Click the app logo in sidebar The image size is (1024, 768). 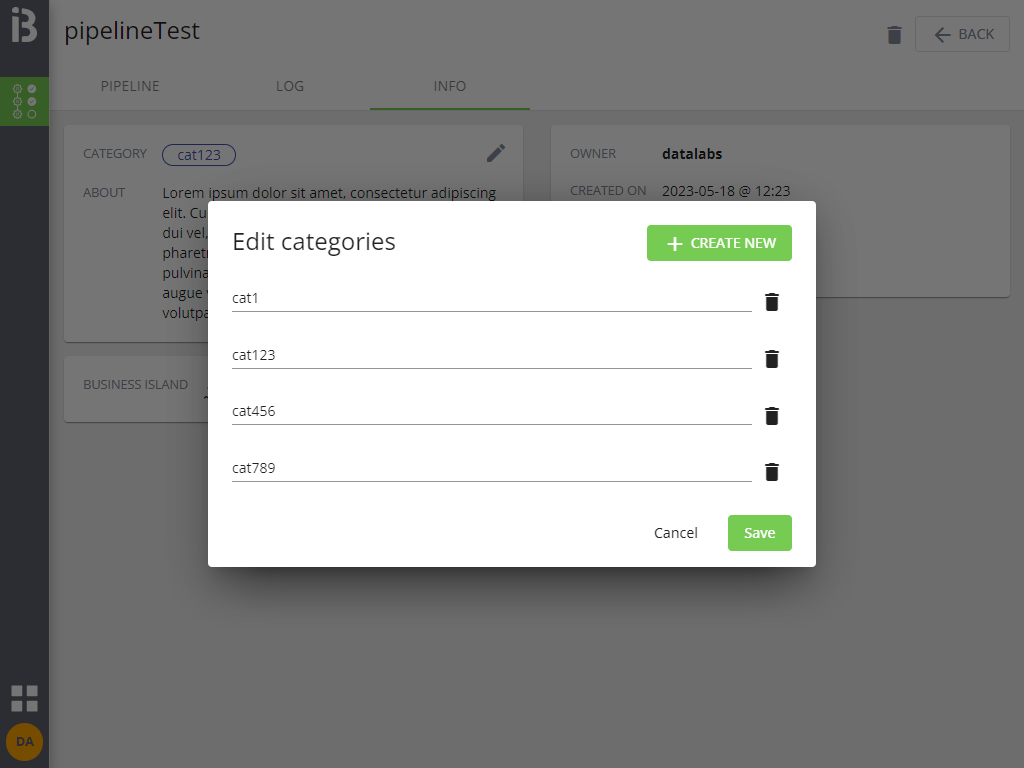pos(24,26)
